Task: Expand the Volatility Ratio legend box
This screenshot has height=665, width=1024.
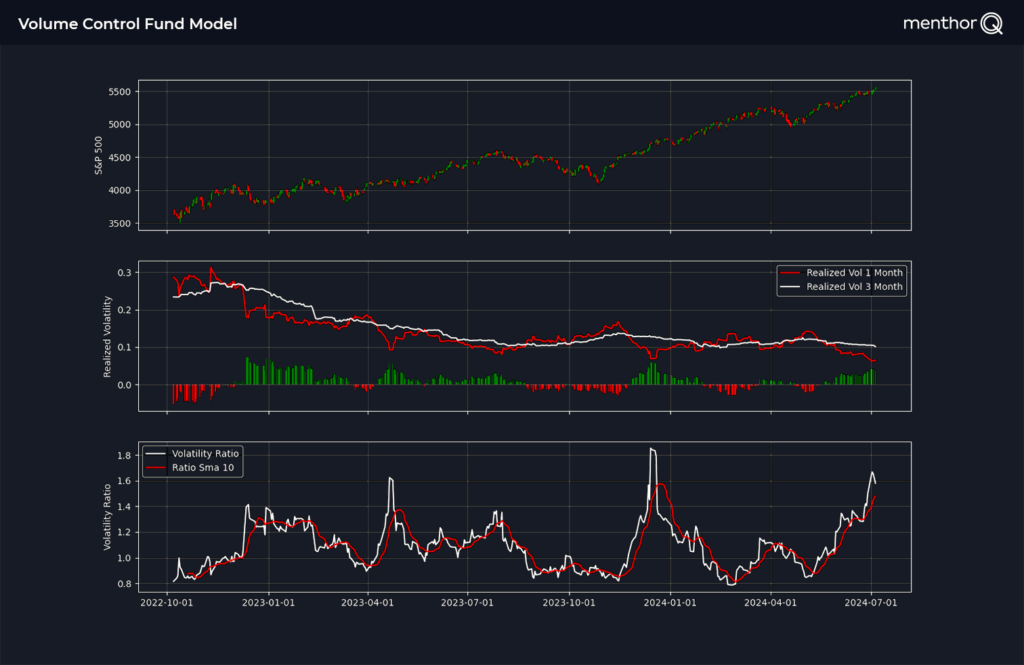Action: pos(192,460)
